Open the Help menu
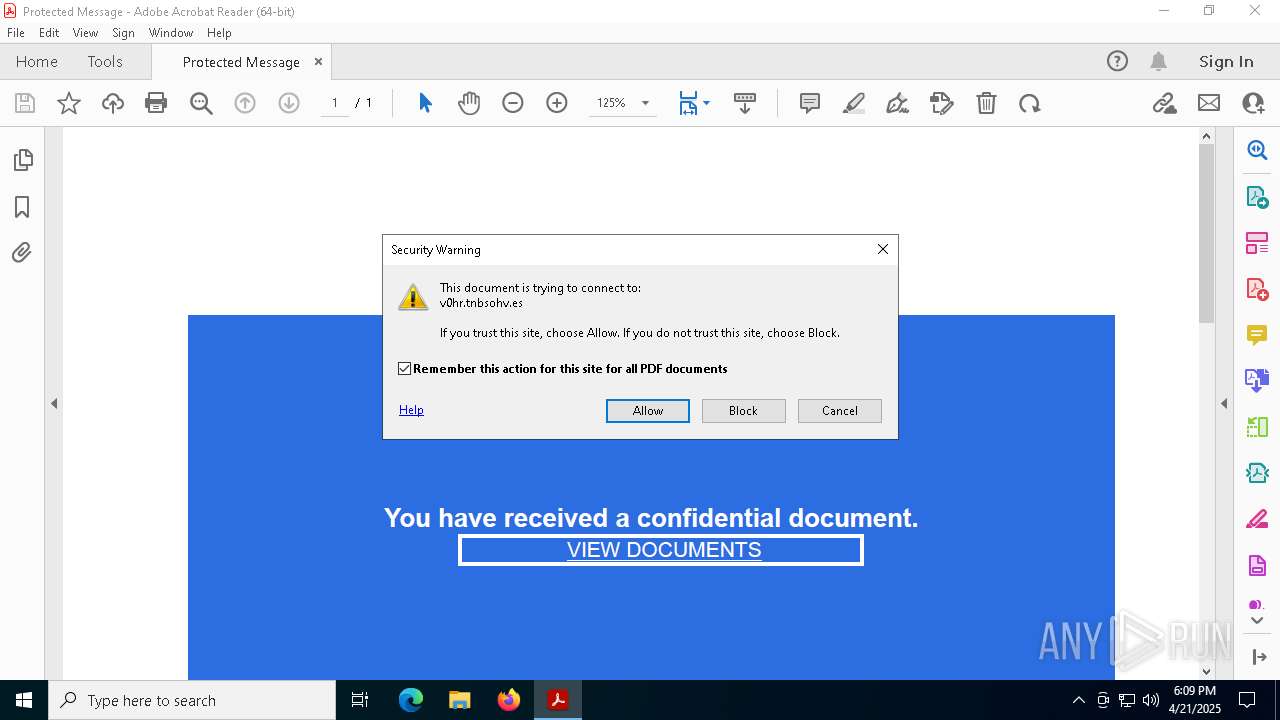Image resolution: width=1280 pixels, height=720 pixels. pos(219,33)
